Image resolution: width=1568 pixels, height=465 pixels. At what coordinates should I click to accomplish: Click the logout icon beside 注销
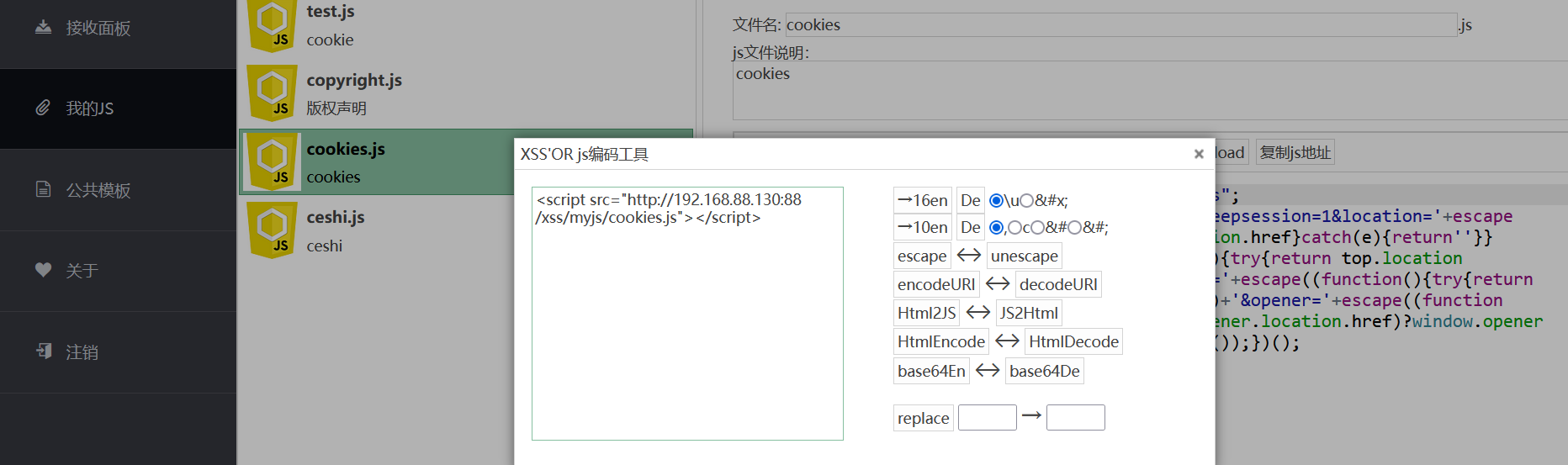tap(44, 351)
